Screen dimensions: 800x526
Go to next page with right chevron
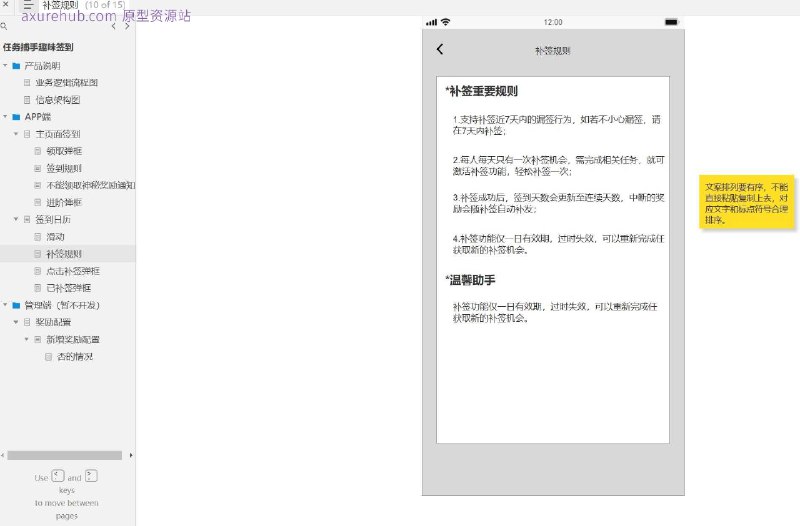click(x=127, y=26)
